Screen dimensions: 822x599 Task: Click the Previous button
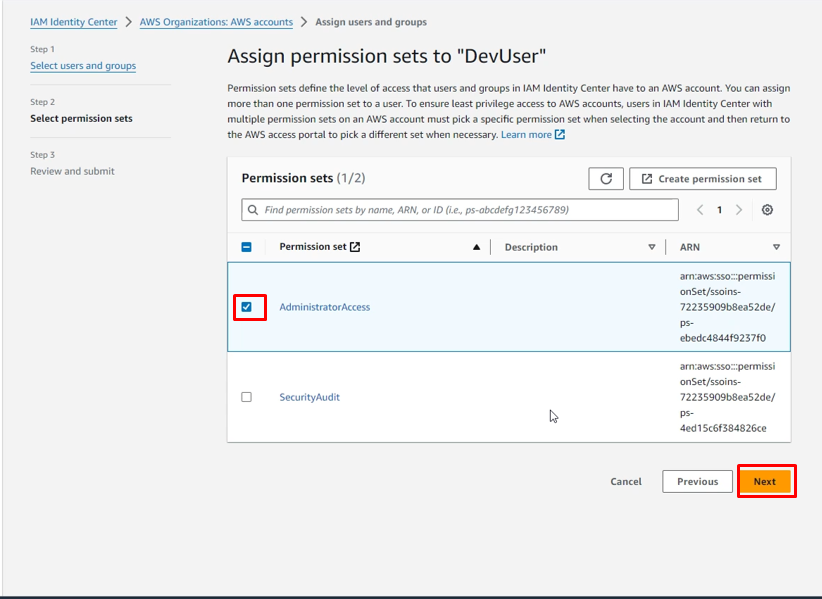tap(697, 481)
